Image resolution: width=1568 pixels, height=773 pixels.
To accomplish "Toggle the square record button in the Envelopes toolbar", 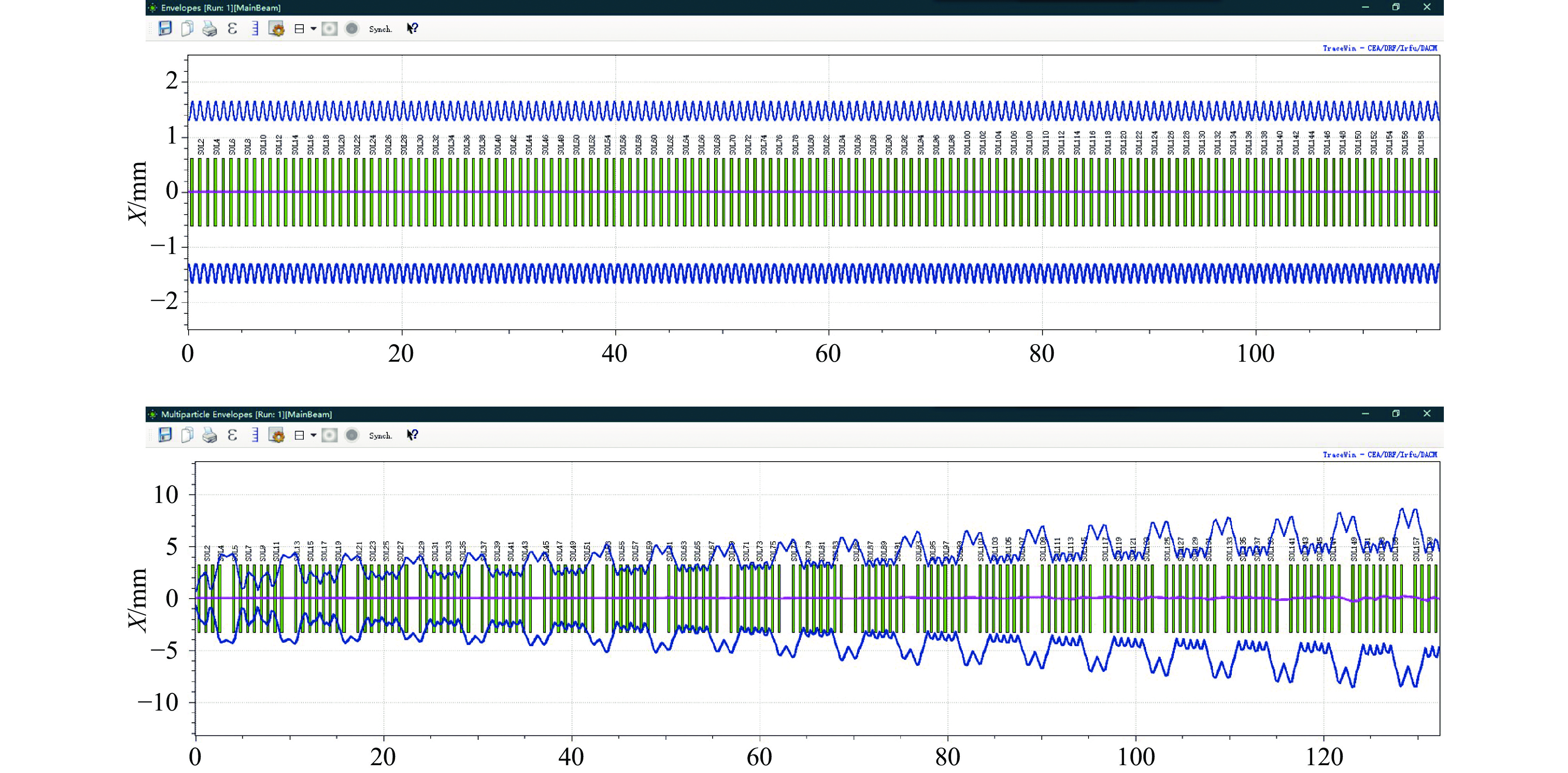I will pos(329,28).
